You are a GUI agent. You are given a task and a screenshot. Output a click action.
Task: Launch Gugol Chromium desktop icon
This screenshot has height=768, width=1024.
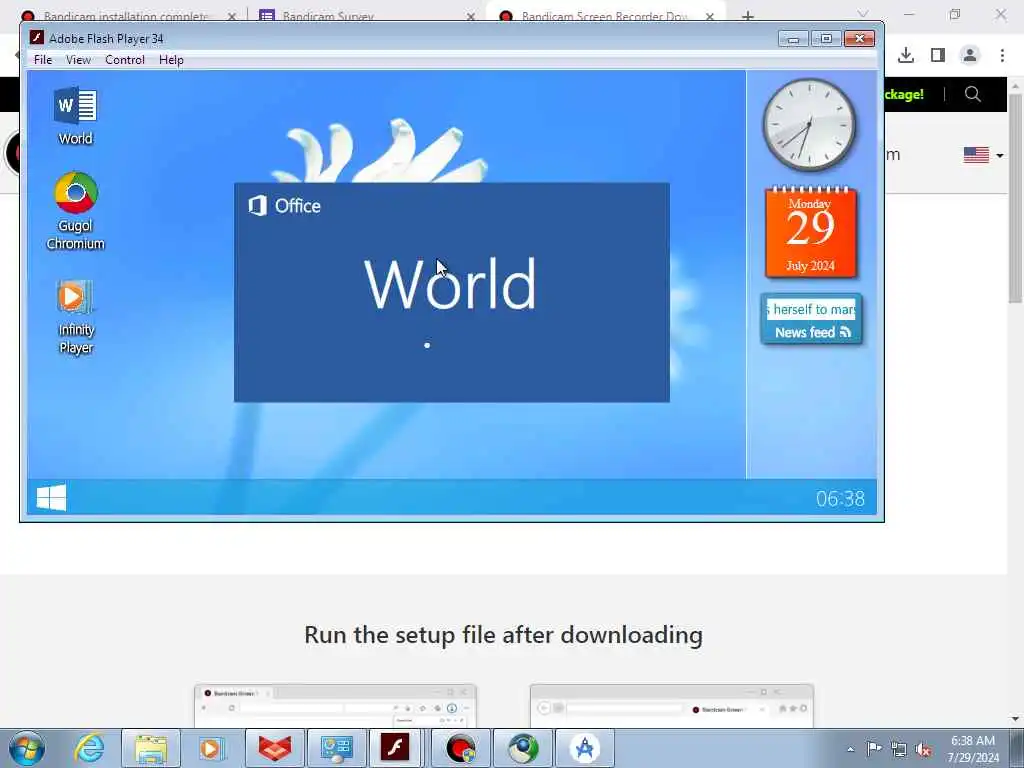pos(76,212)
